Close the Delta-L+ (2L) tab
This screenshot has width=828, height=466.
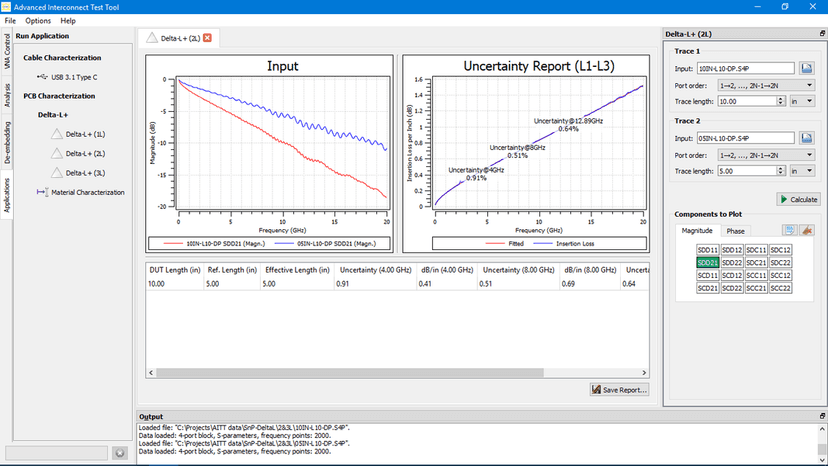(207, 38)
